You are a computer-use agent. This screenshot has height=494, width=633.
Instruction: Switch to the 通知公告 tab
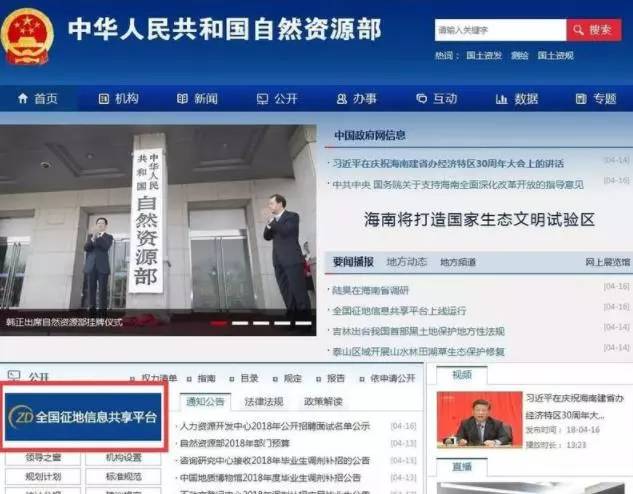[205, 402]
